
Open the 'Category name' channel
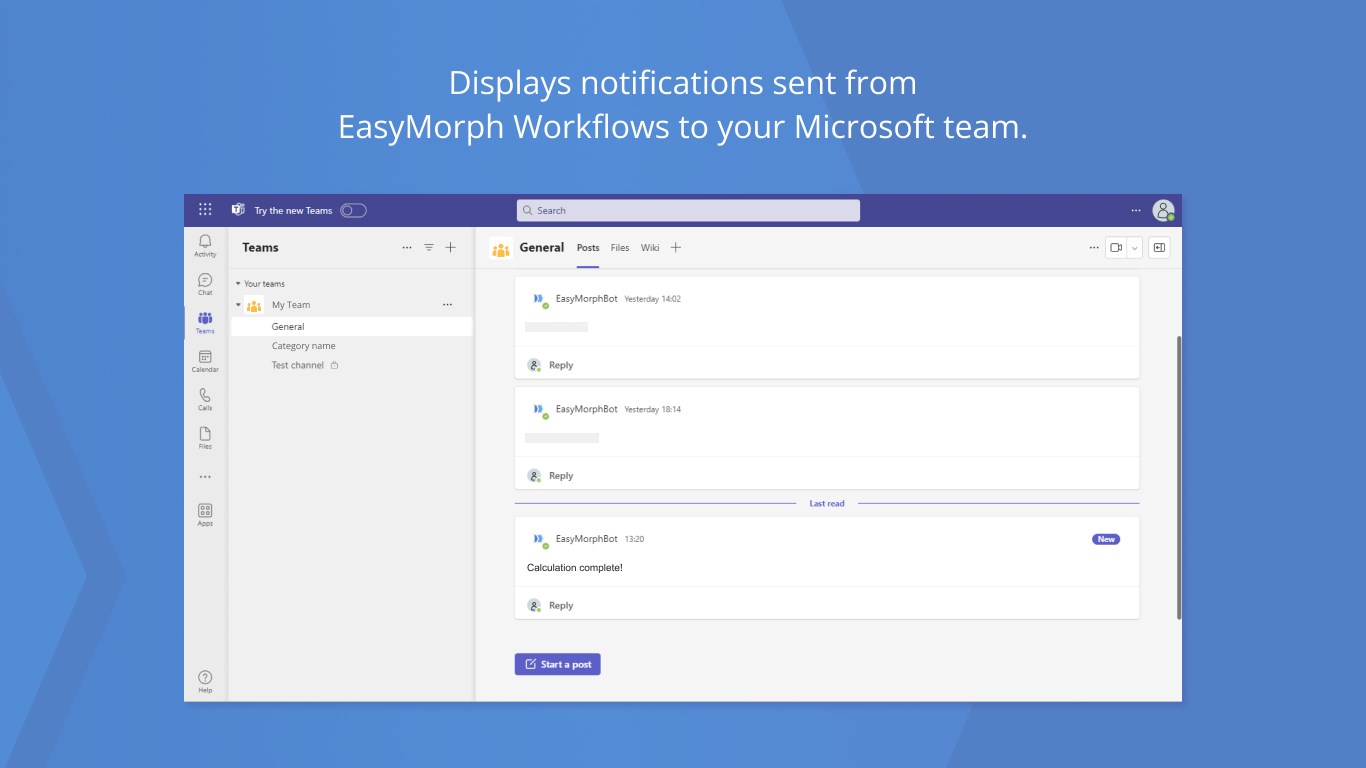tap(304, 346)
